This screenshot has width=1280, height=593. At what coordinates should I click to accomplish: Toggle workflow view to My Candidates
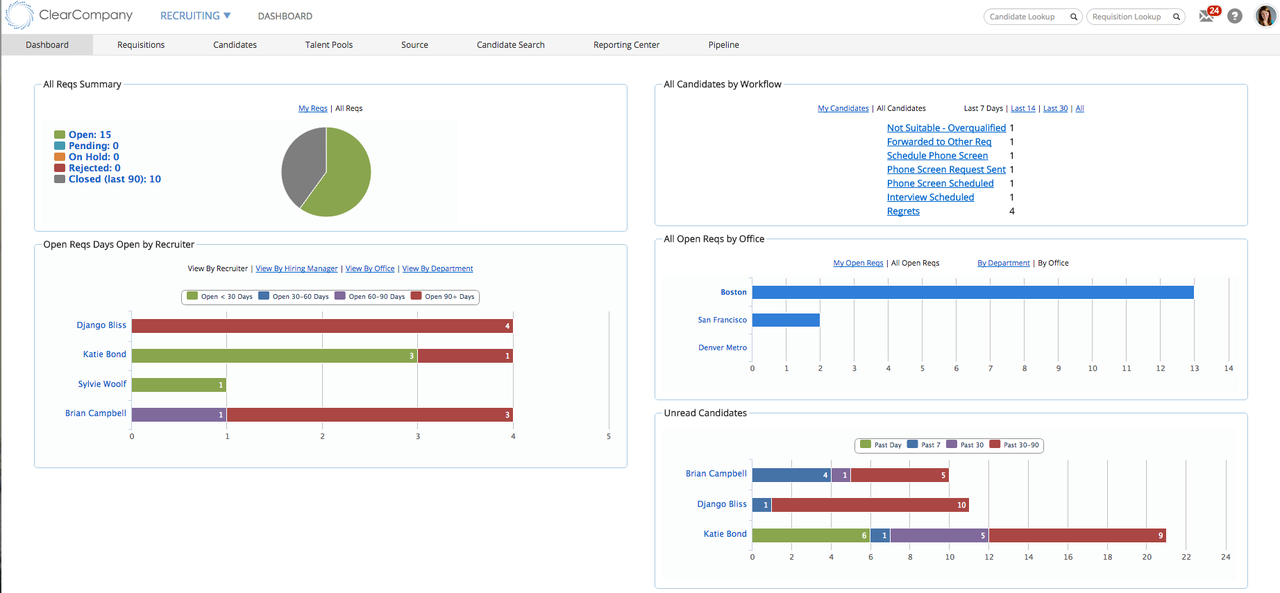(x=843, y=108)
